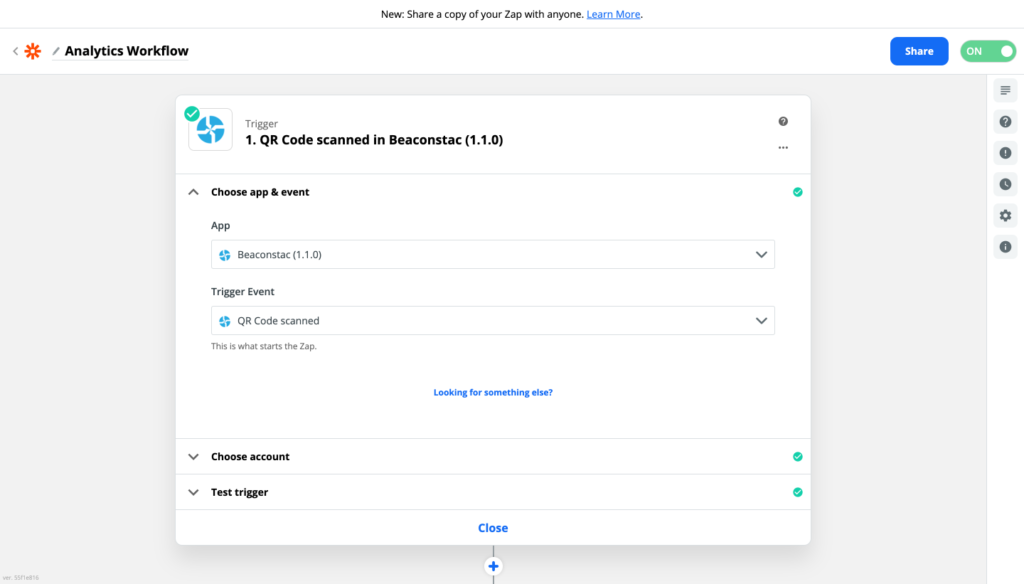Edit Zap name with pencil icon
Screen dimensions: 1024x584
(x=56, y=51)
